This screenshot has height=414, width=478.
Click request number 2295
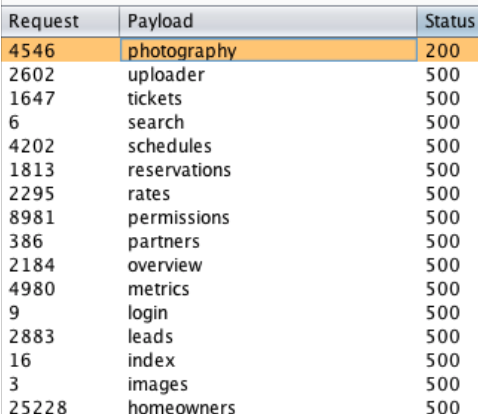(x=32, y=194)
